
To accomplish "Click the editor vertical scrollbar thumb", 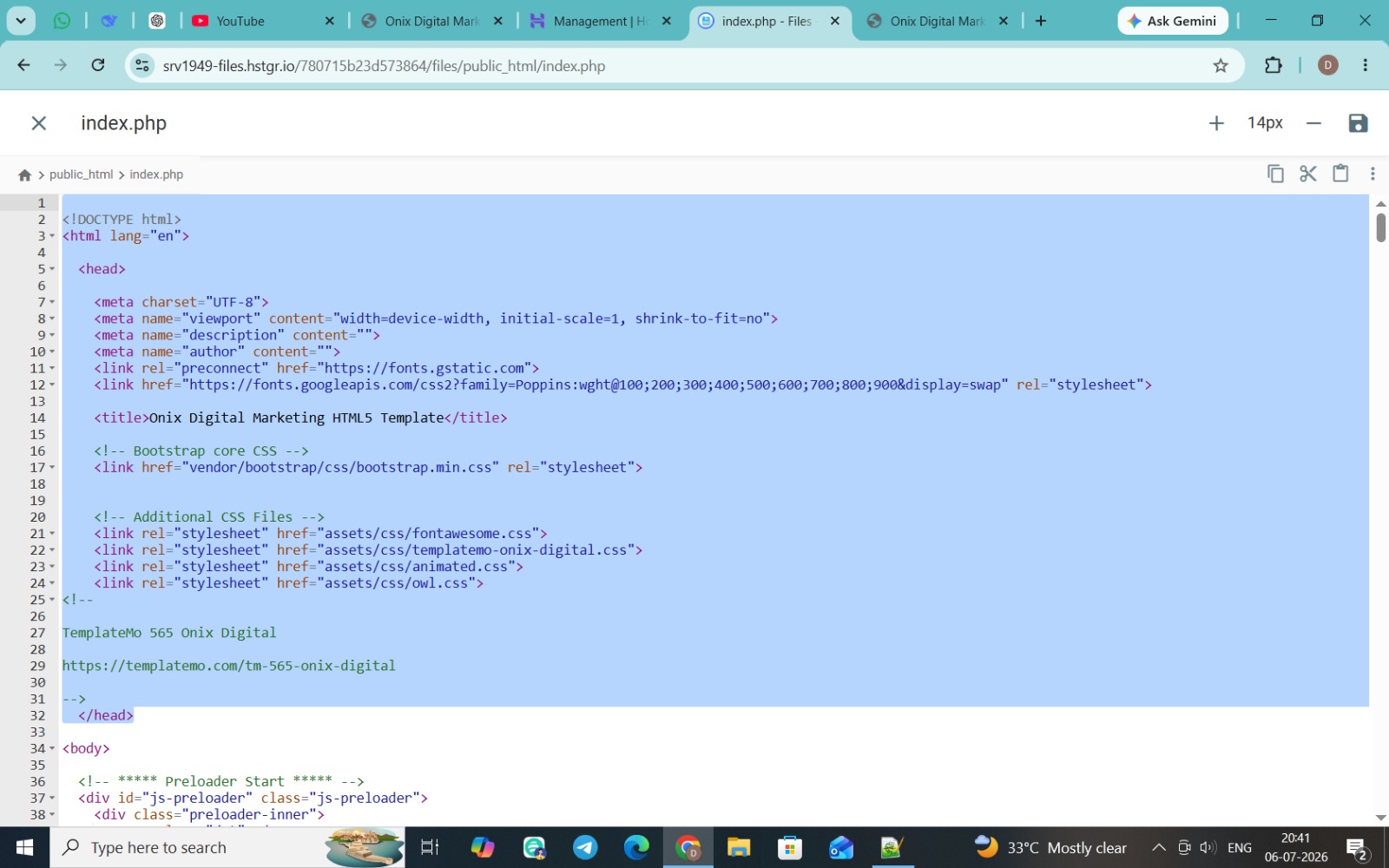I will point(1380,227).
